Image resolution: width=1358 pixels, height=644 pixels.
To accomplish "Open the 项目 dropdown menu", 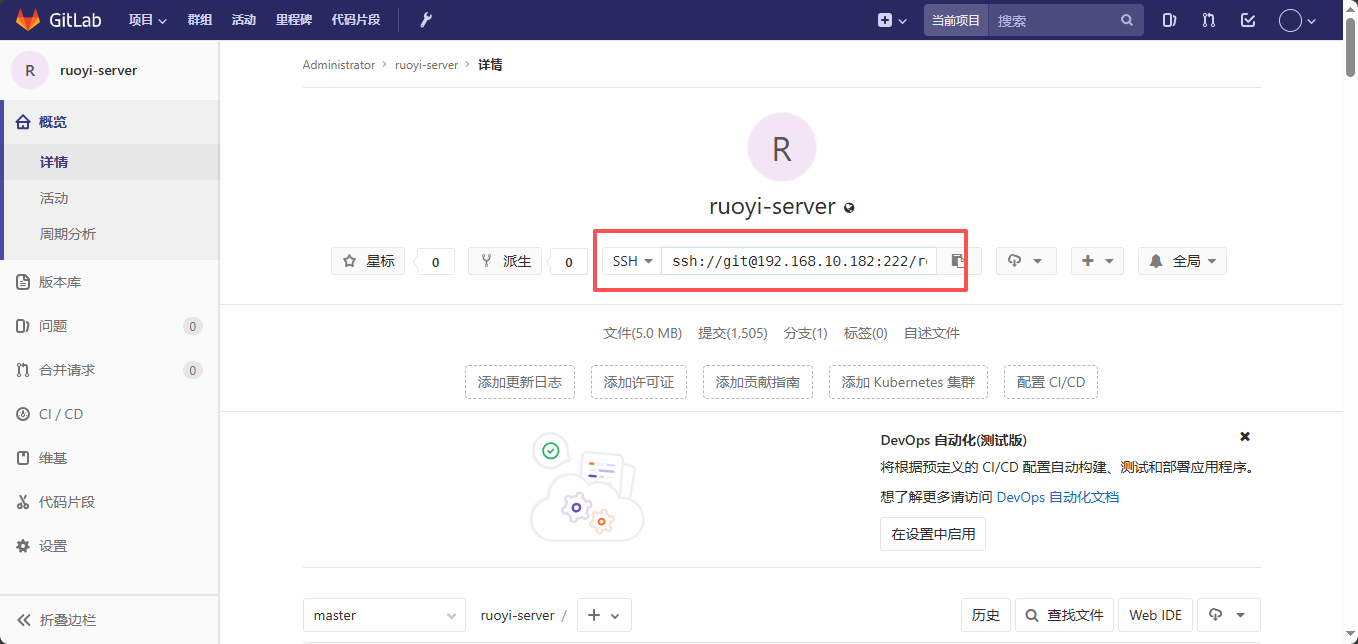I will 148,20.
